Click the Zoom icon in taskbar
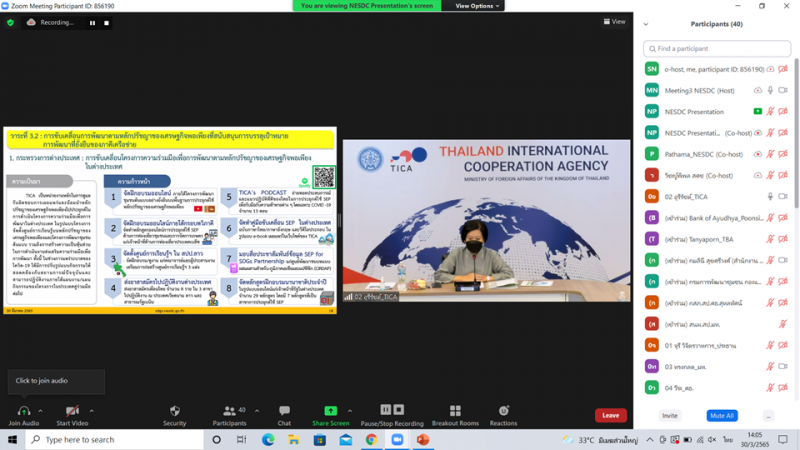The height and width of the screenshot is (450, 800). coord(397,439)
